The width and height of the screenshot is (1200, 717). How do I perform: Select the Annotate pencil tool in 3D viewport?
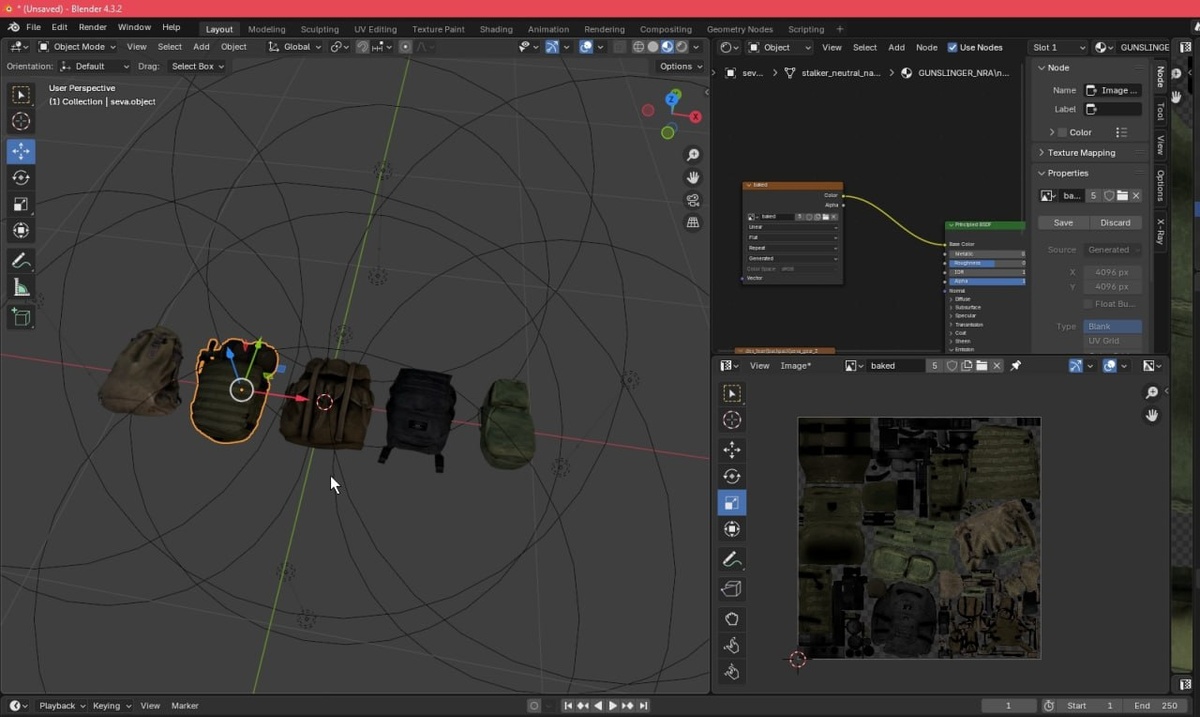tap(21, 260)
